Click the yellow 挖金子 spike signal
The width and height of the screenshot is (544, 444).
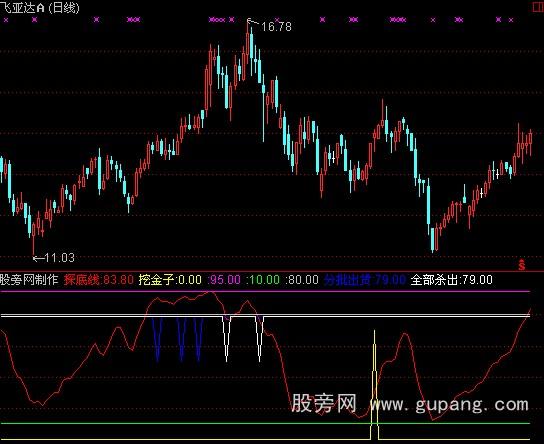pyautogui.click(x=374, y=385)
